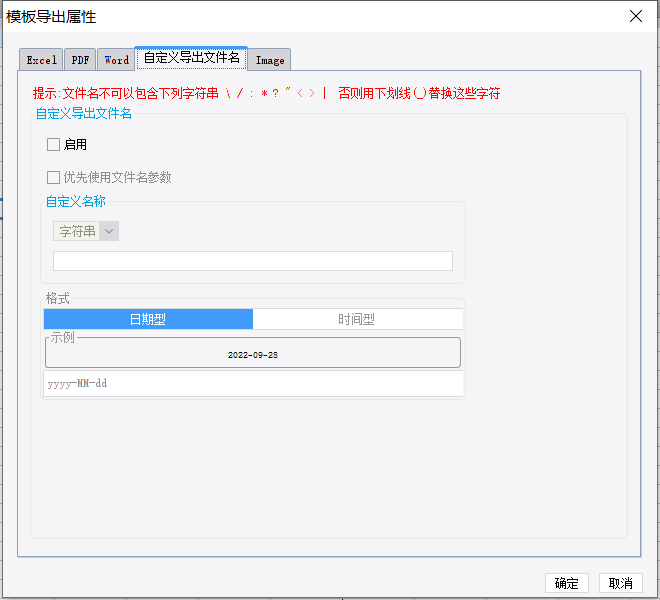Toggle the 优先使用文件名参数 checkbox
660x600 pixels.
(x=53, y=177)
